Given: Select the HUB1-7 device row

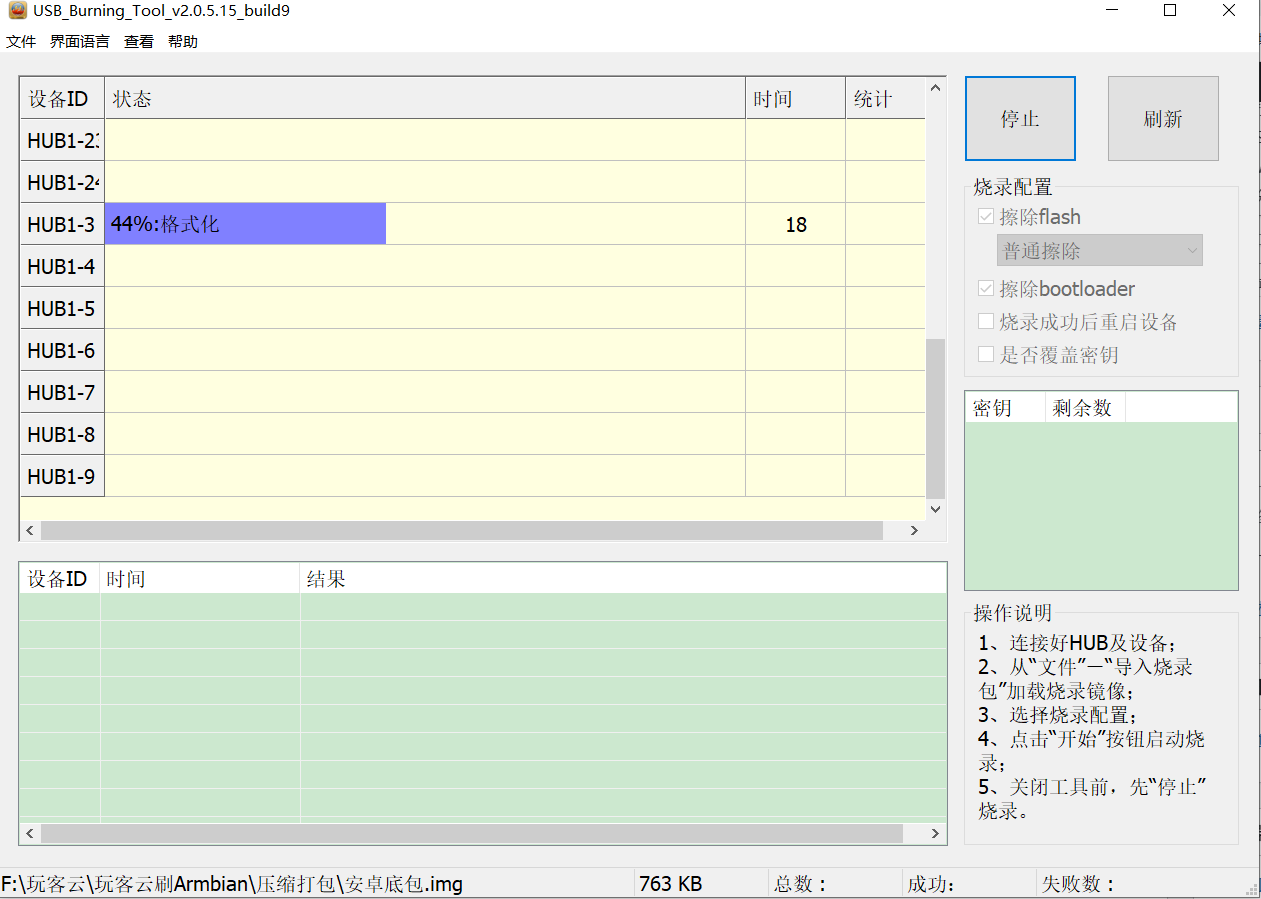Looking at the screenshot, I should click(x=473, y=392).
